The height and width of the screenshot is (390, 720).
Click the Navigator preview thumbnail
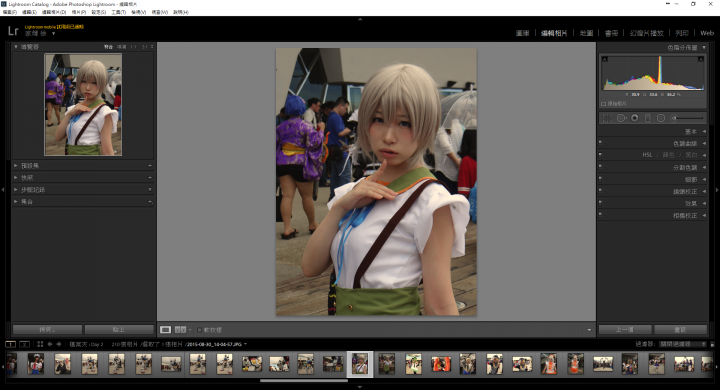point(83,104)
